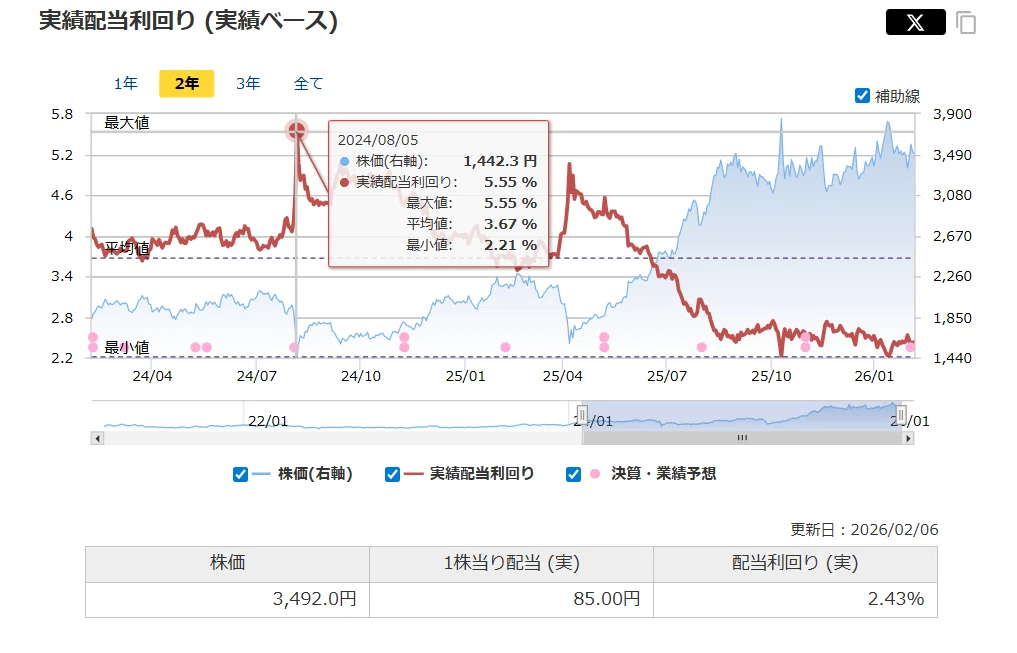
Task: Click the 最小値 guide line label
Action: 127,348
